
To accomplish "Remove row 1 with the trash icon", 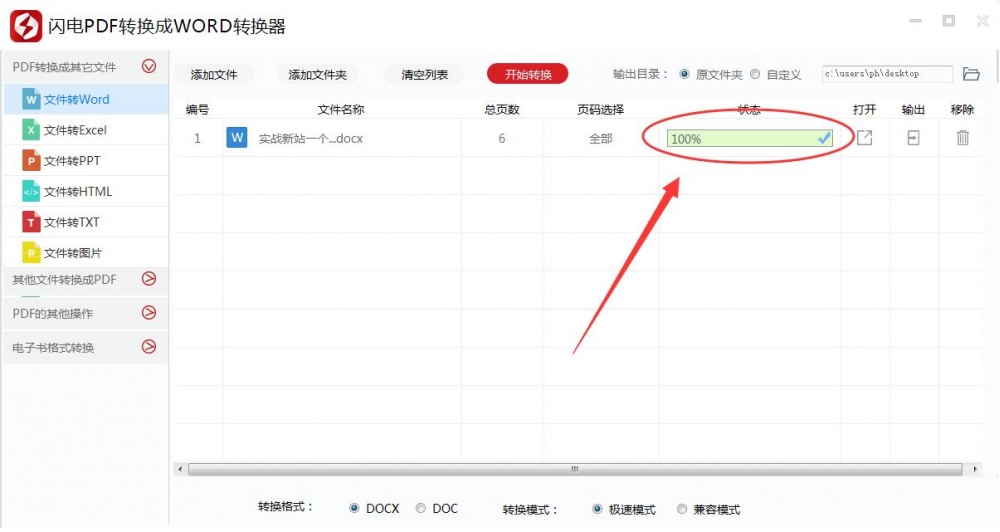I will tap(962, 137).
